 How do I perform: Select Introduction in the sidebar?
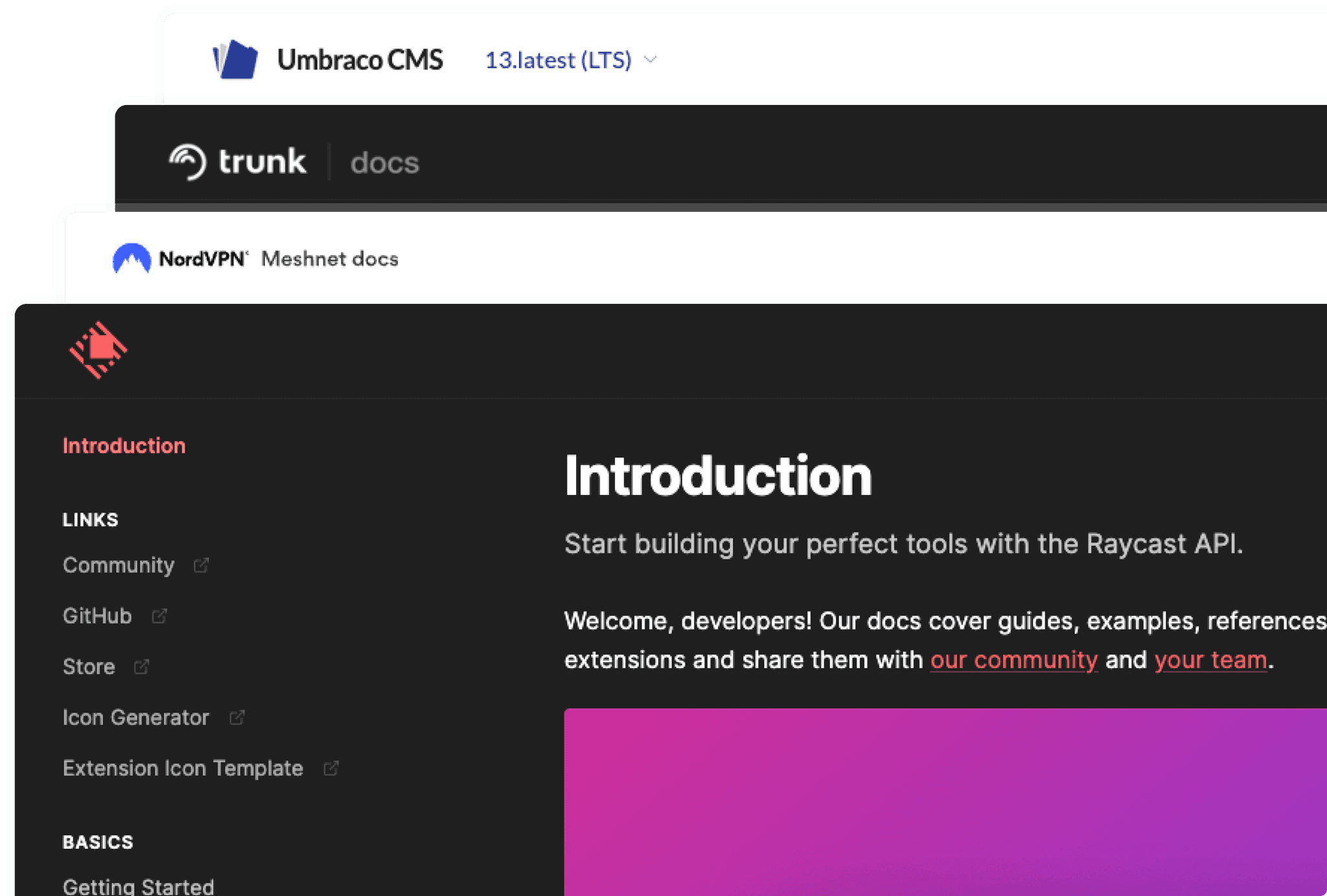pos(124,445)
